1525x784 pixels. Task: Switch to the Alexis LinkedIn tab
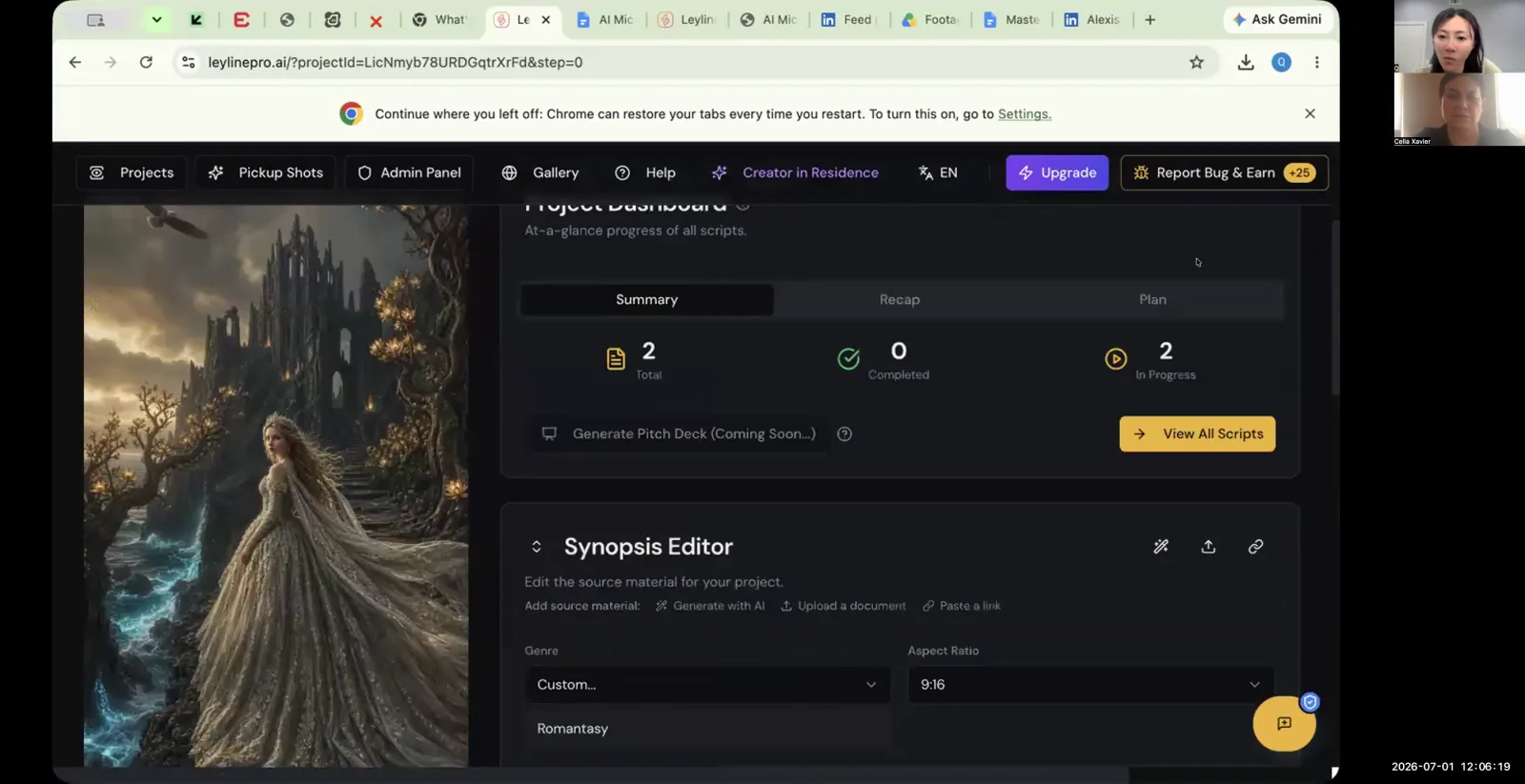pyautogui.click(x=1093, y=19)
